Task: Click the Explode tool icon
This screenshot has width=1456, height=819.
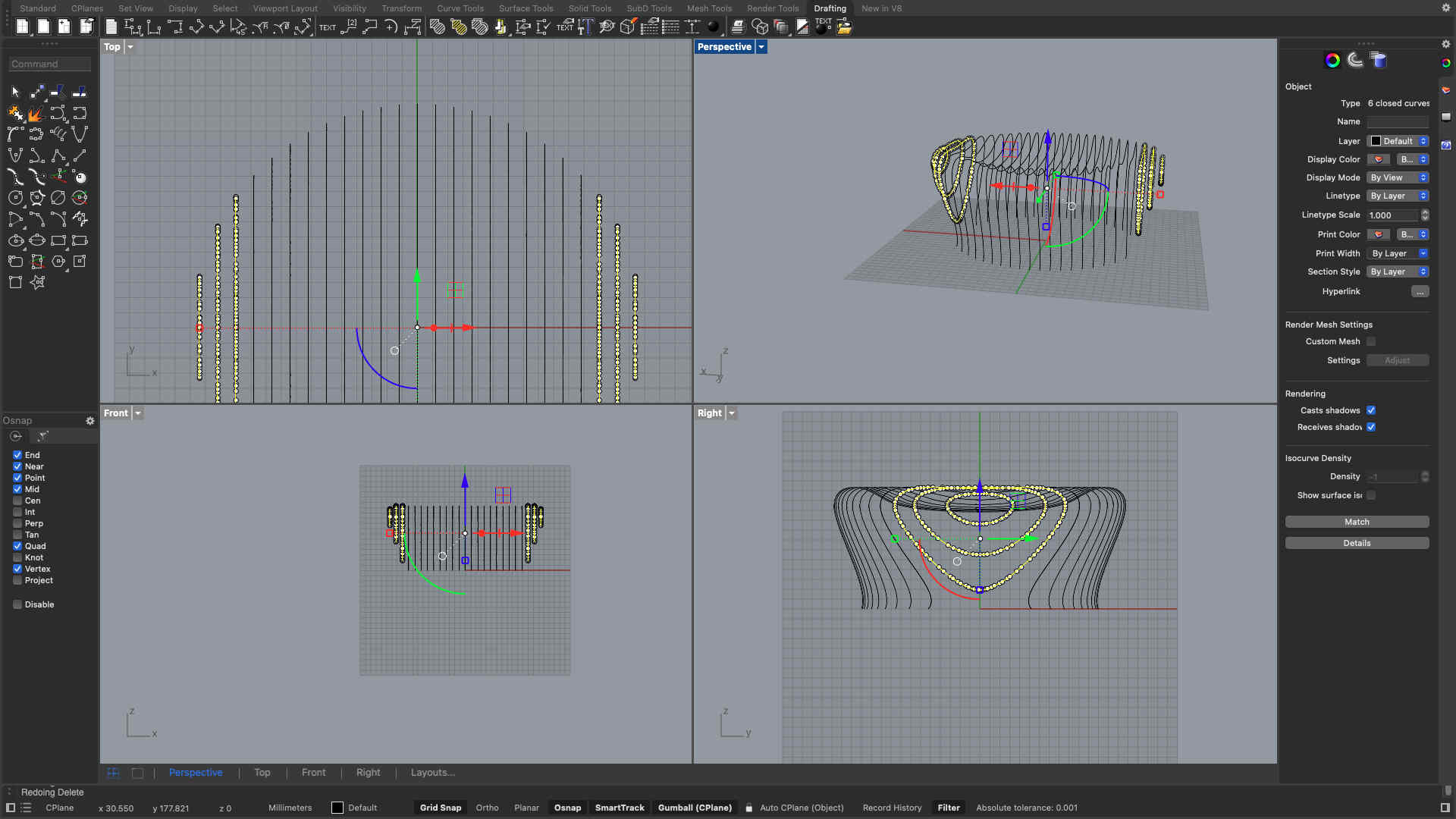Action: [x=36, y=114]
